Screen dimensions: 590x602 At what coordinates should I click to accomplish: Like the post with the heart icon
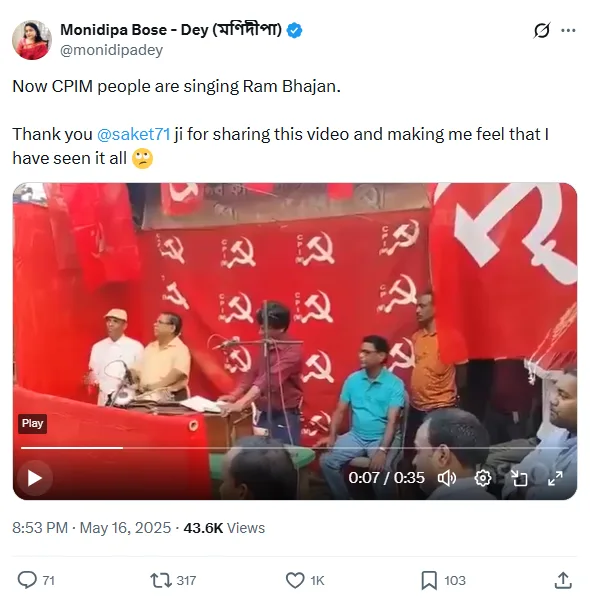pos(295,580)
